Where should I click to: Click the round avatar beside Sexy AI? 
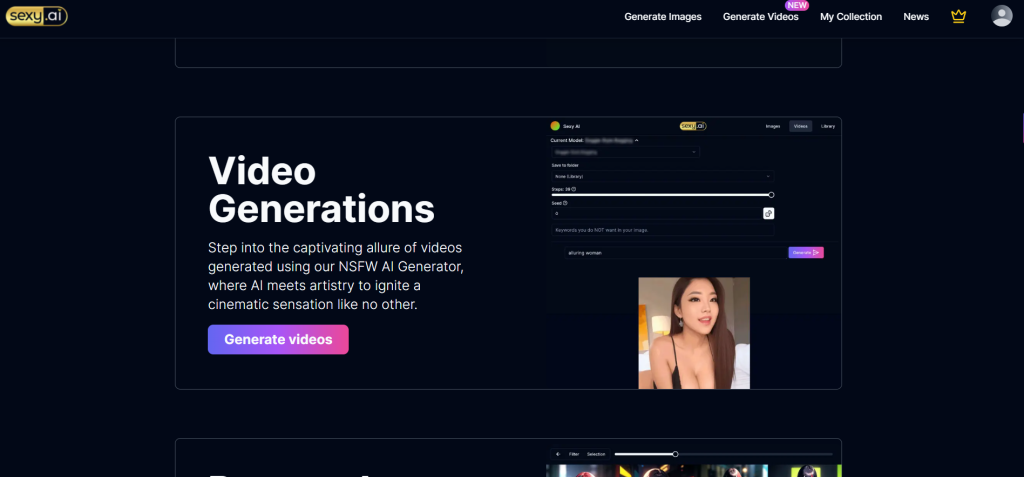point(555,126)
